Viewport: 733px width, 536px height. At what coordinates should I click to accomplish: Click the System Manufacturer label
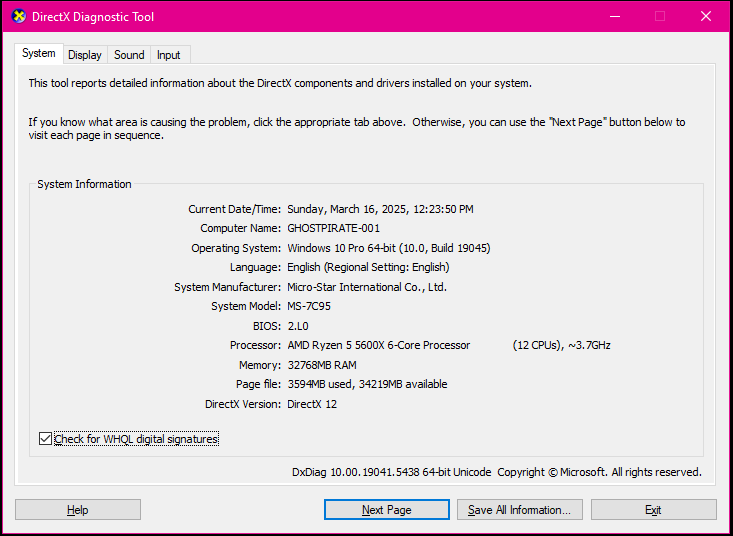pos(228,287)
